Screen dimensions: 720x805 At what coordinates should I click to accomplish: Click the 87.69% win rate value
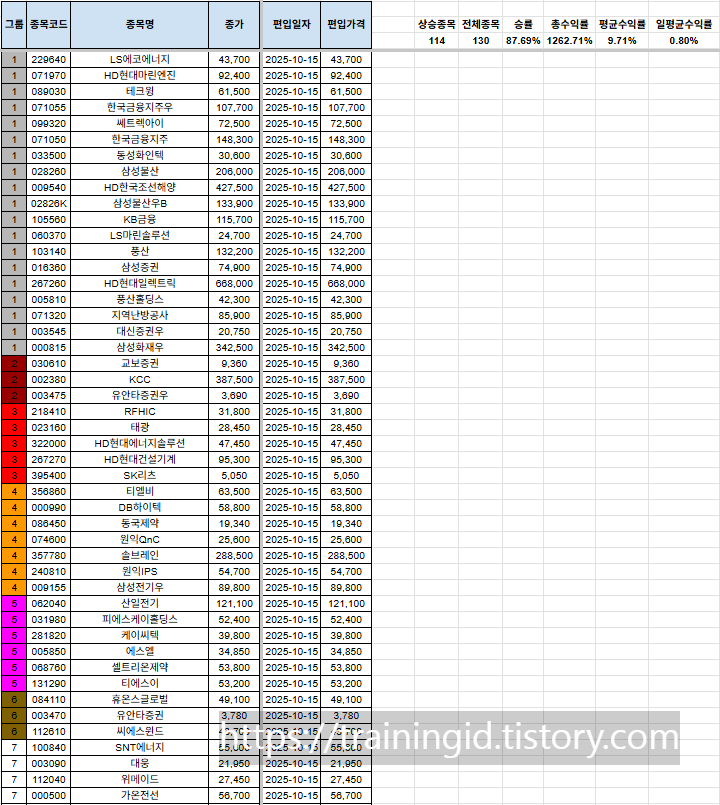point(523,41)
